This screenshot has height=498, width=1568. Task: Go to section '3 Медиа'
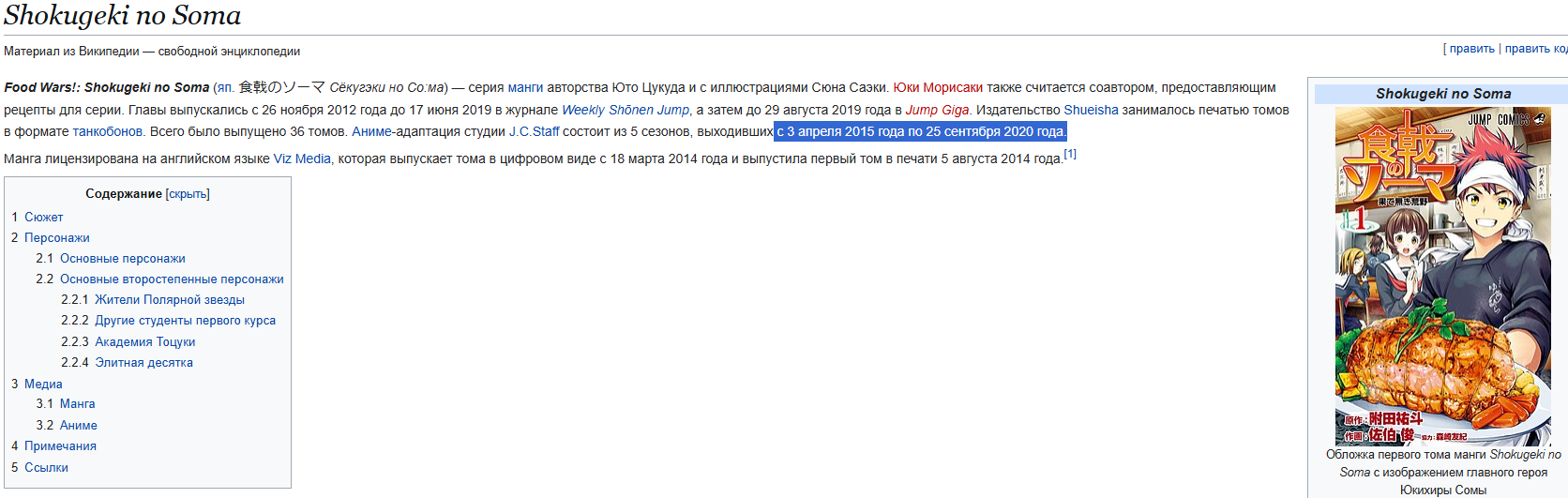tap(37, 384)
